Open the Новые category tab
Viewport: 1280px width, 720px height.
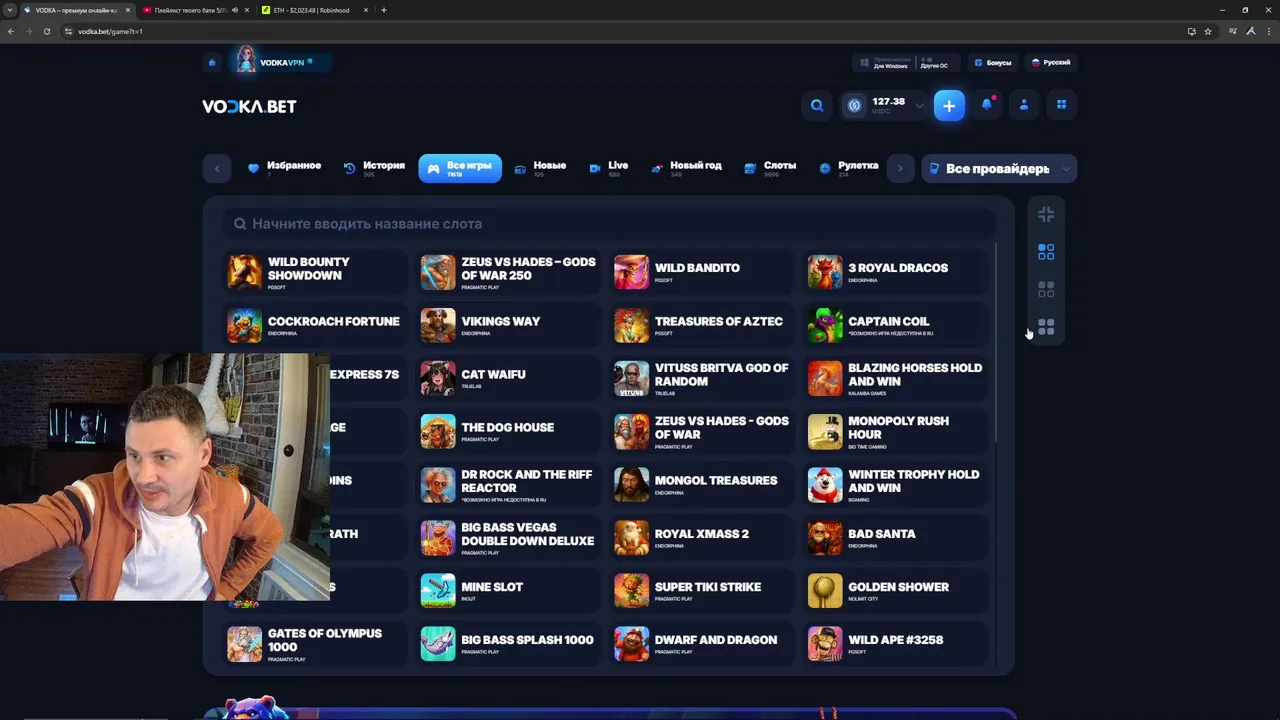point(540,168)
